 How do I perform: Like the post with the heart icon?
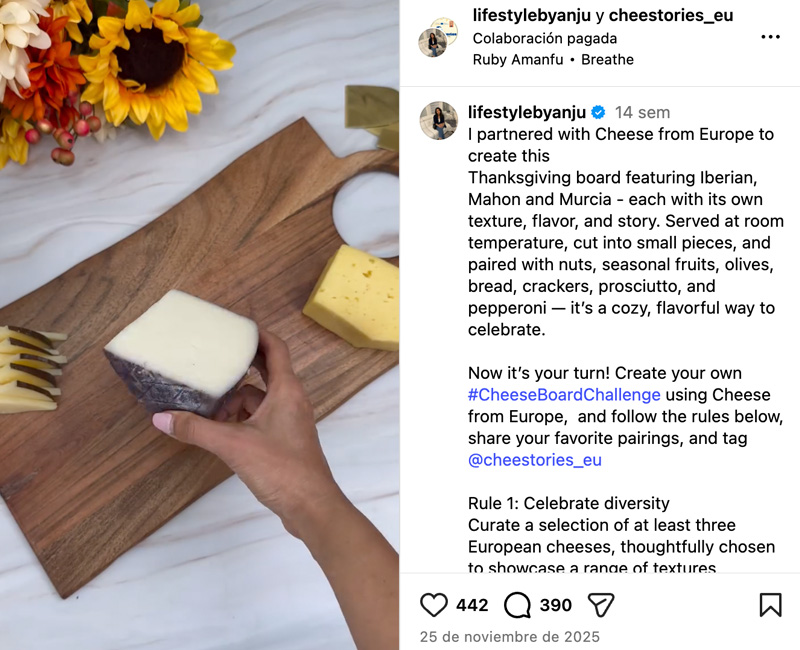(434, 605)
